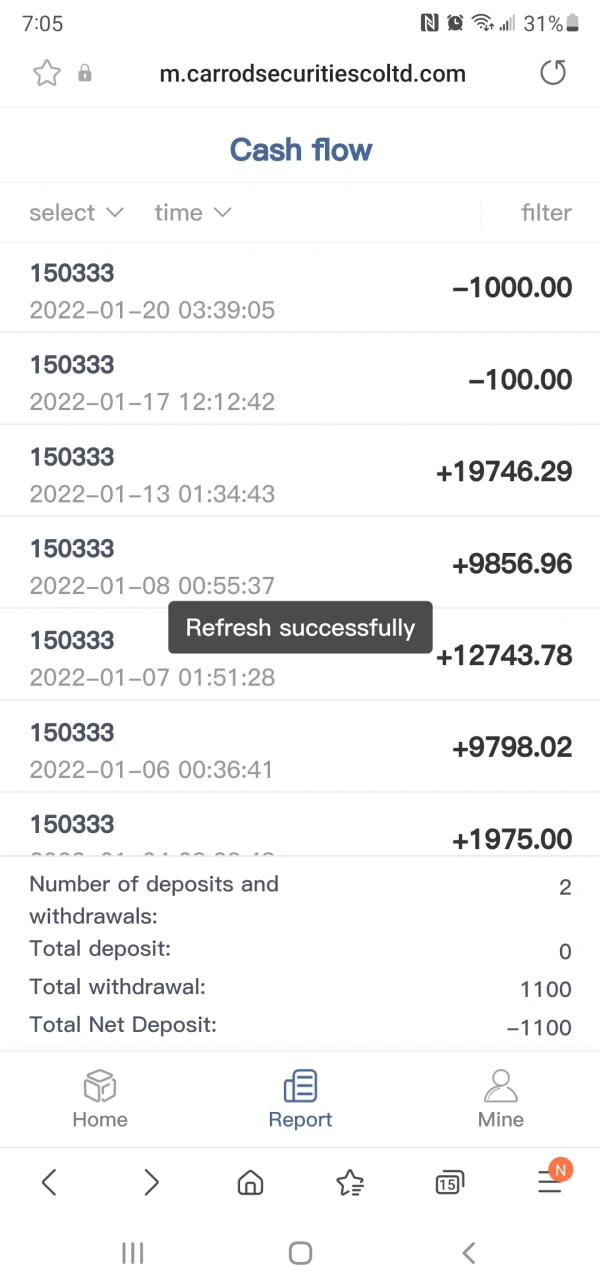Open the time dropdown
The height and width of the screenshot is (1287, 600).
pyautogui.click(x=192, y=212)
